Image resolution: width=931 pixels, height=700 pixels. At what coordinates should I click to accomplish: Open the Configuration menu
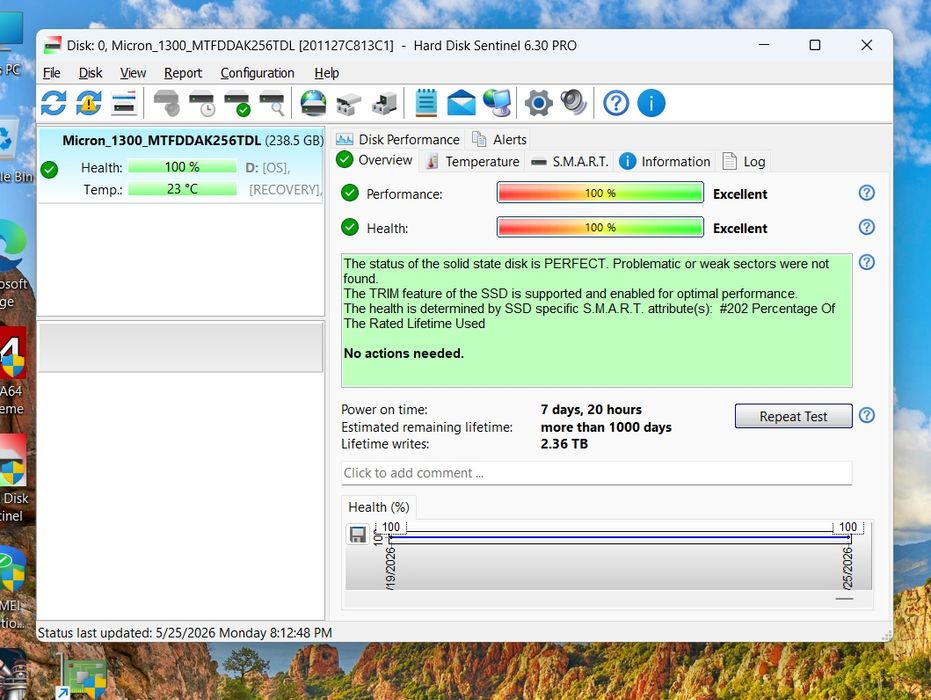(x=257, y=73)
